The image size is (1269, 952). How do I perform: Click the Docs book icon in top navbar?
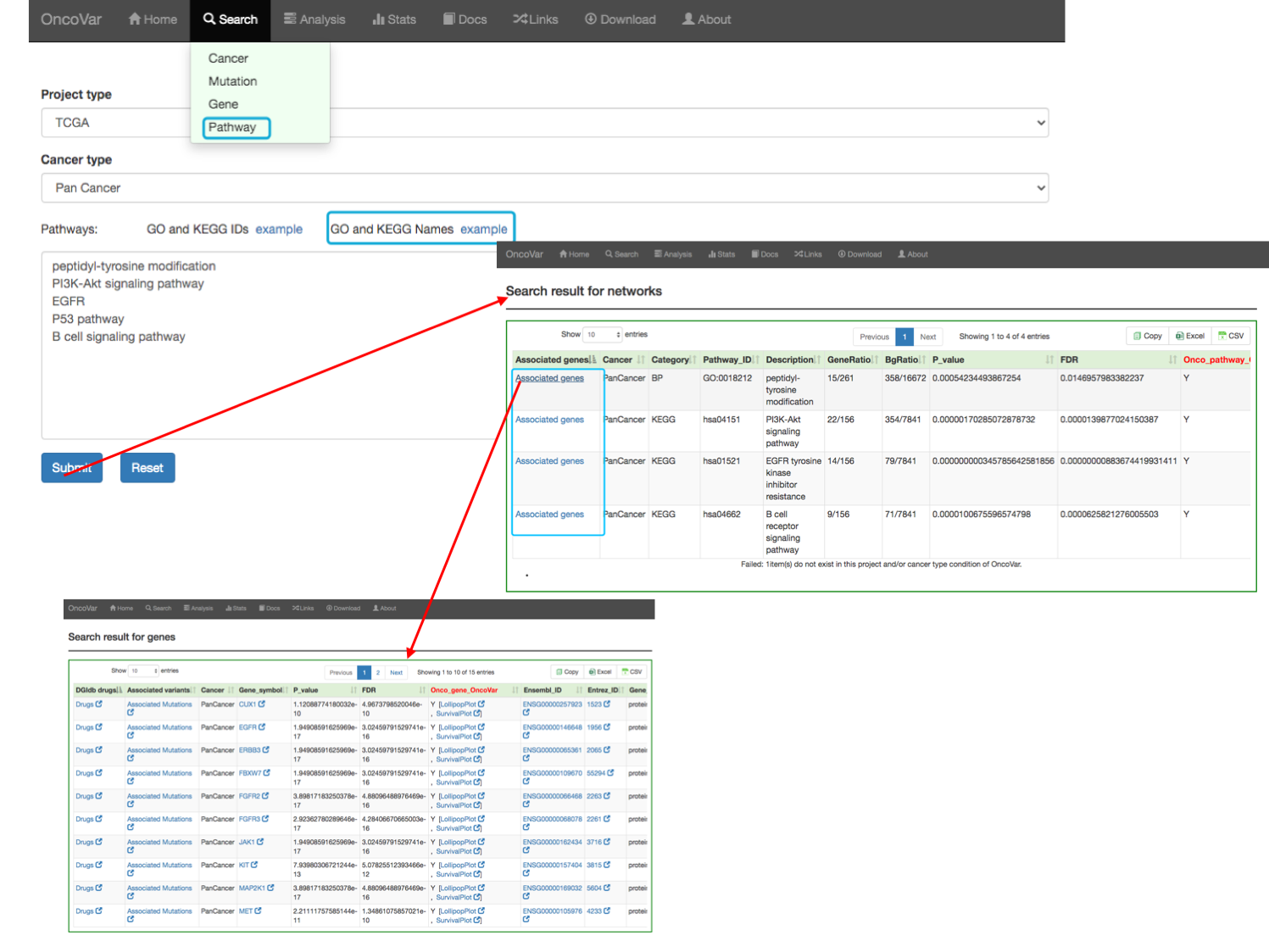(x=449, y=19)
